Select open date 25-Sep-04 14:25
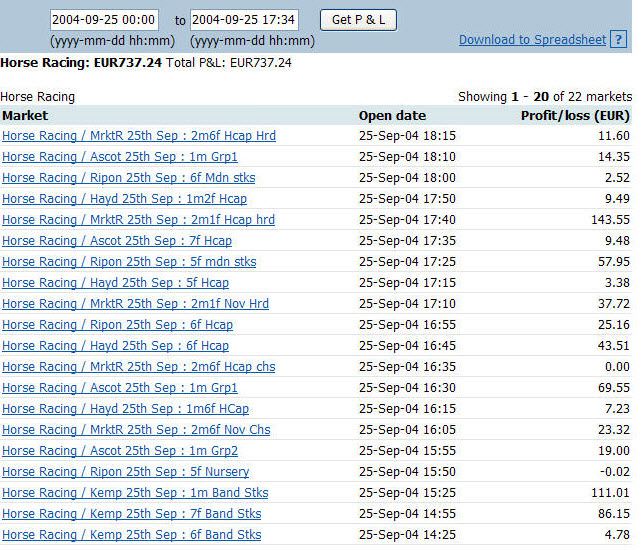 pos(407,535)
